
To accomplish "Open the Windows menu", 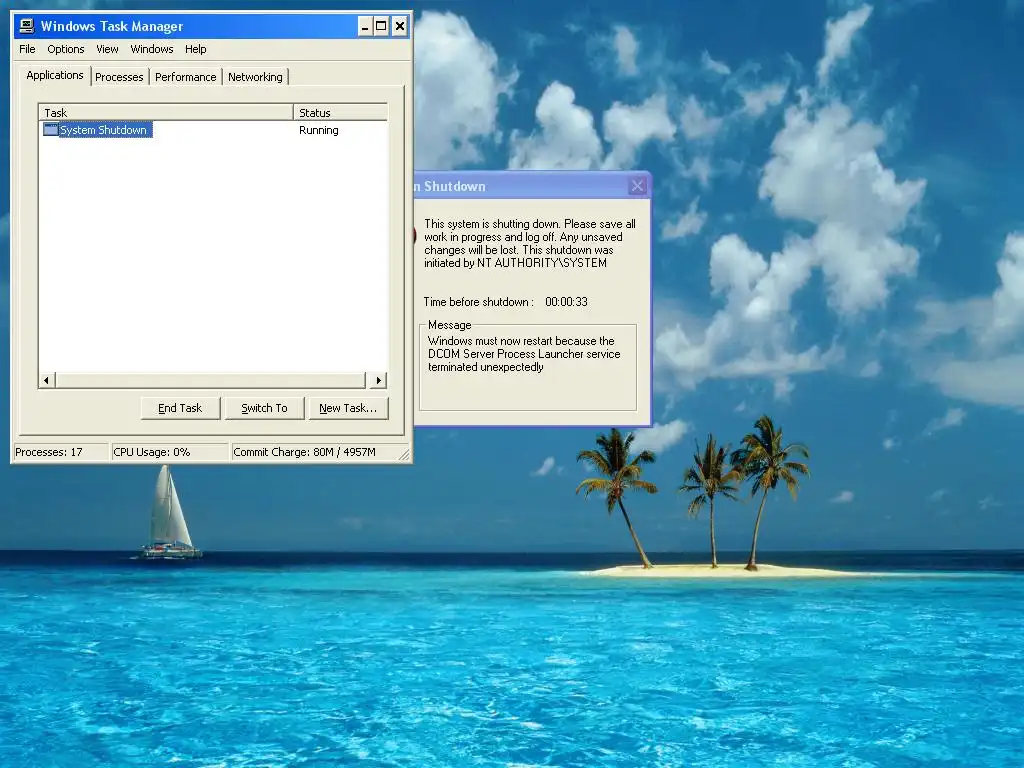I will point(152,49).
